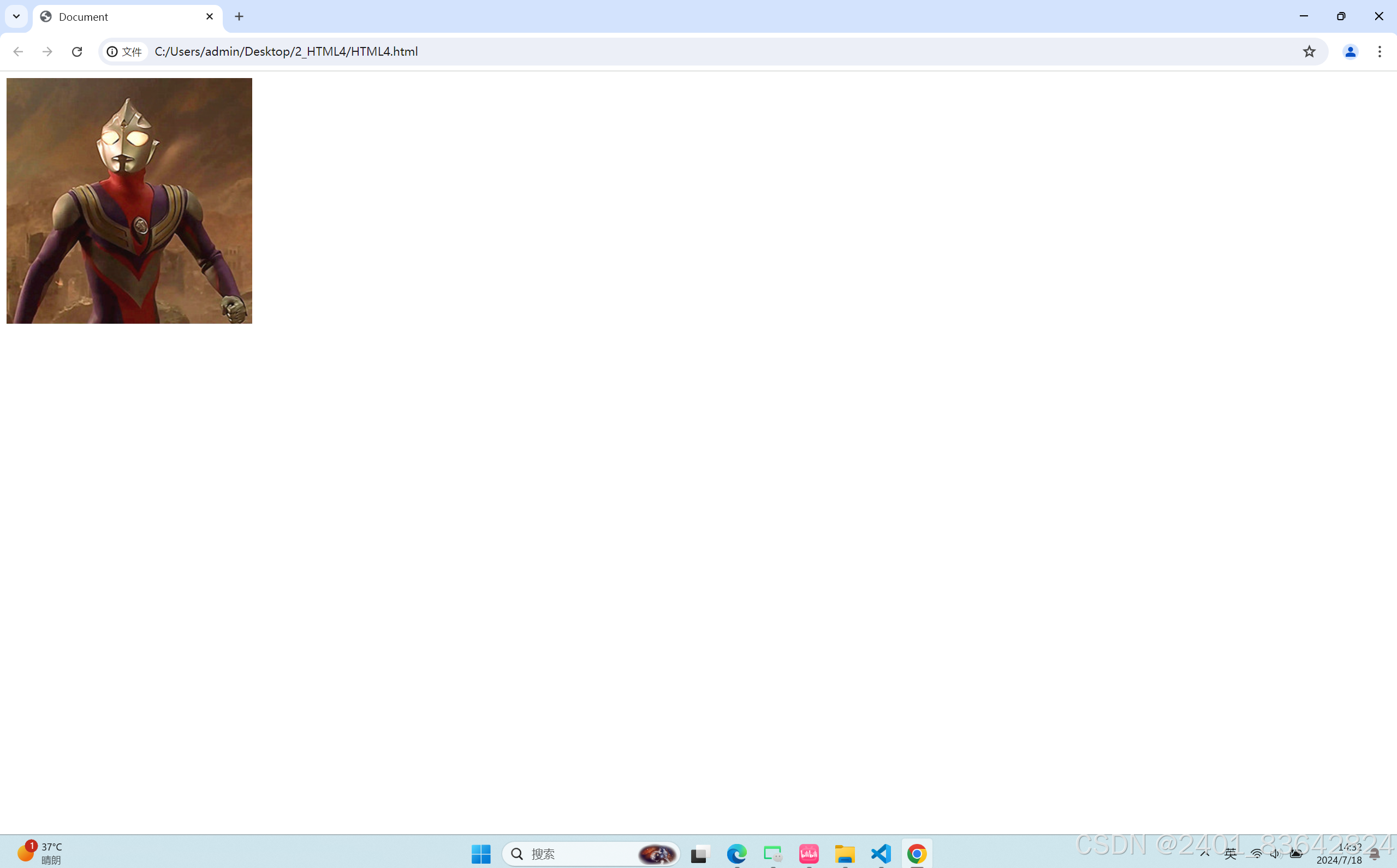Reload the current page
Screen dimensions: 1397x868
pos(77,52)
